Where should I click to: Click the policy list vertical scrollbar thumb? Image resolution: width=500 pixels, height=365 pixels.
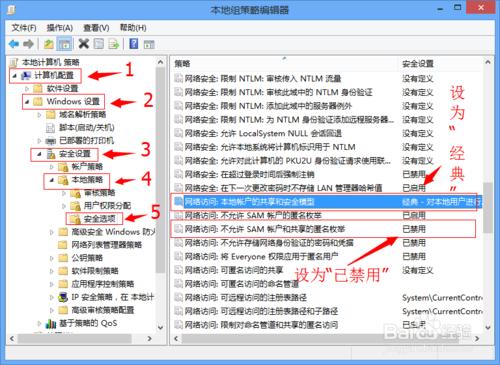pos(488,207)
